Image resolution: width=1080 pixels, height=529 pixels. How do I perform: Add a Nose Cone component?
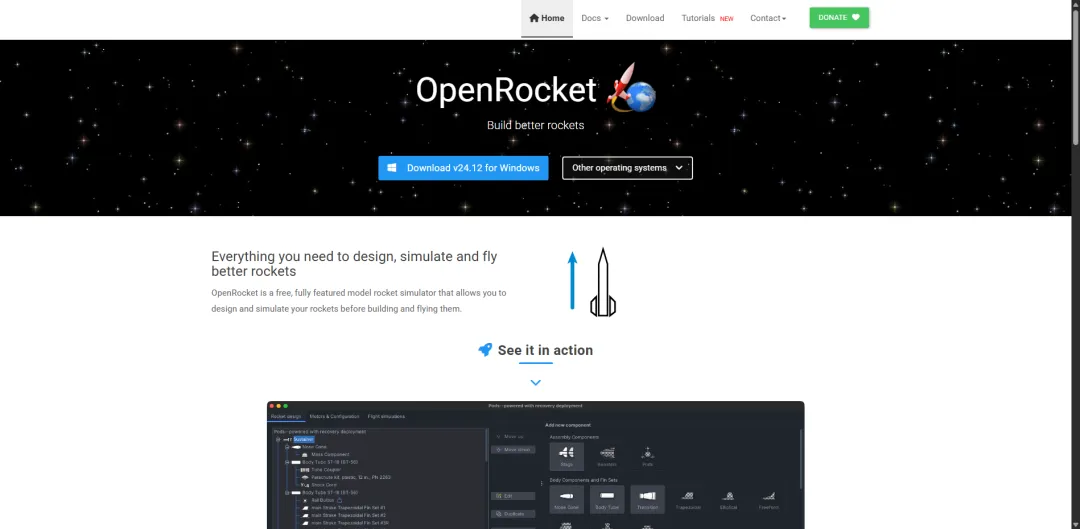pyautogui.click(x=567, y=499)
